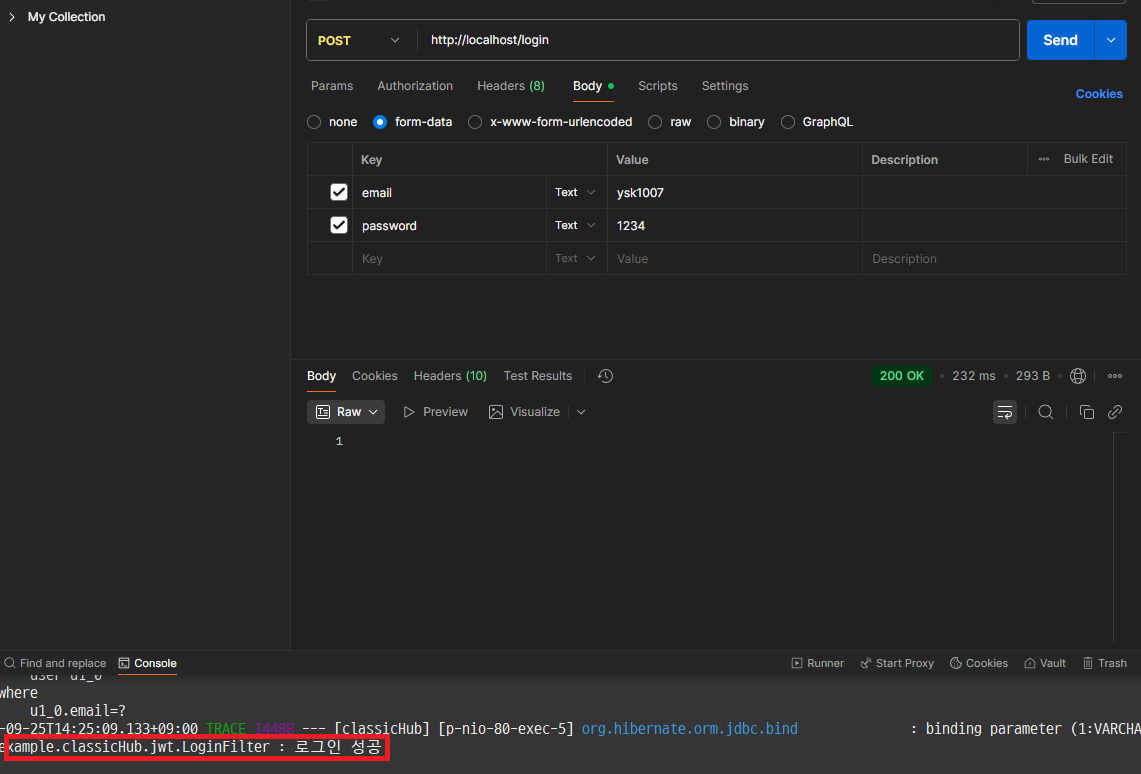The width and height of the screenshot is (1141, 774).
Task: Click the 232 ms response time
Action: [974, 376]
